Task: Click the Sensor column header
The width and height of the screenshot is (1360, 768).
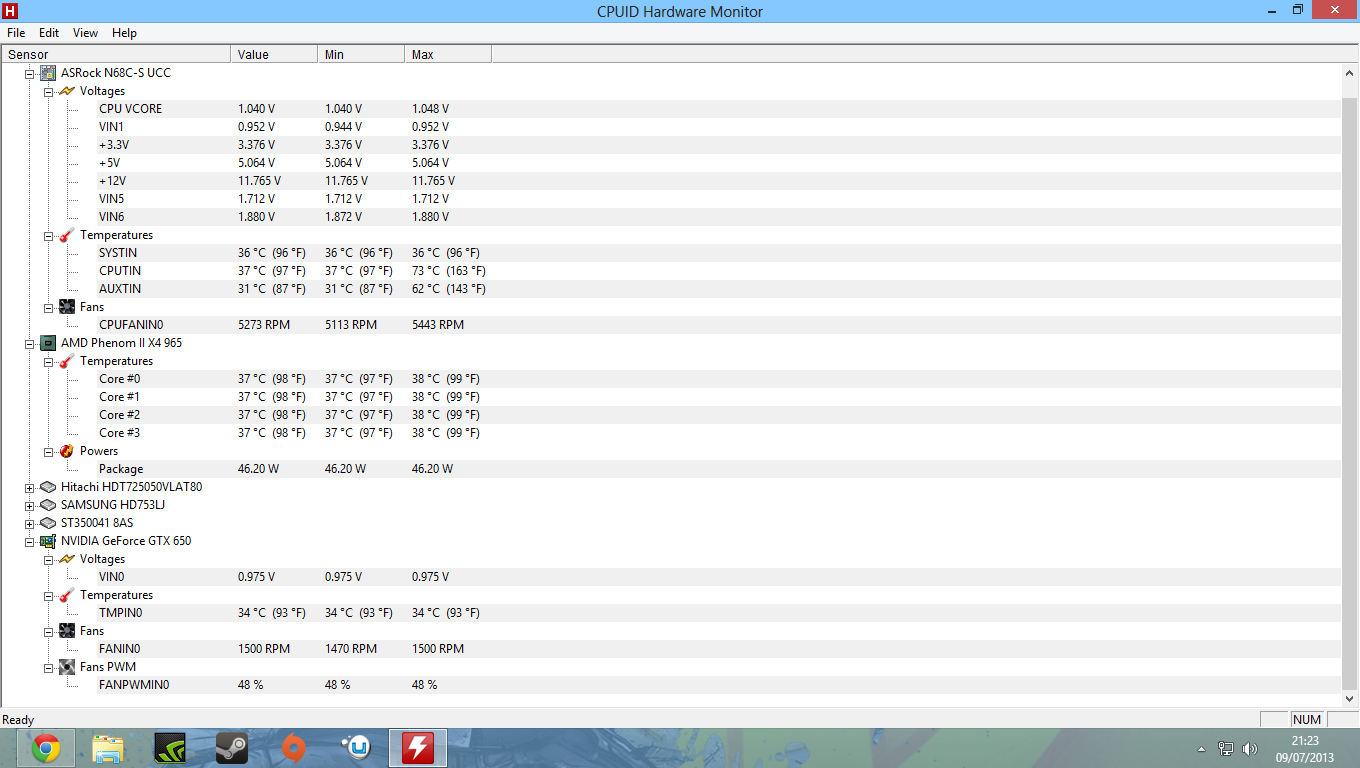Action: (116, 54)
